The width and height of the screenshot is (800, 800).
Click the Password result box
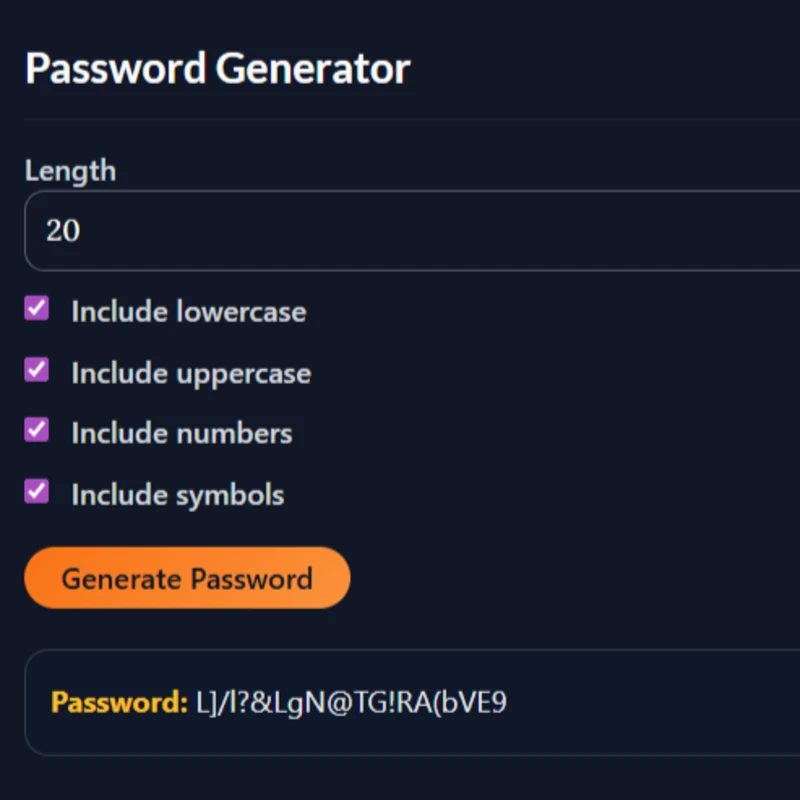point(400,701)
